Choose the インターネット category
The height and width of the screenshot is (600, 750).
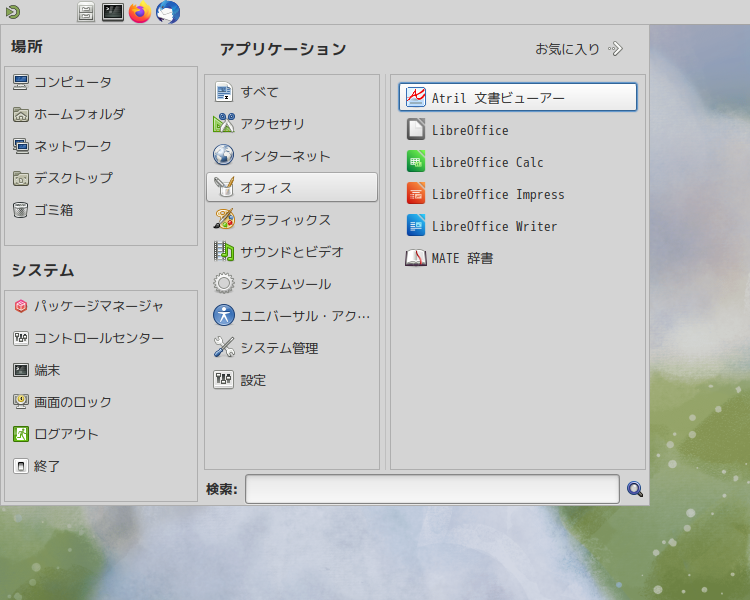click(292, 156)
